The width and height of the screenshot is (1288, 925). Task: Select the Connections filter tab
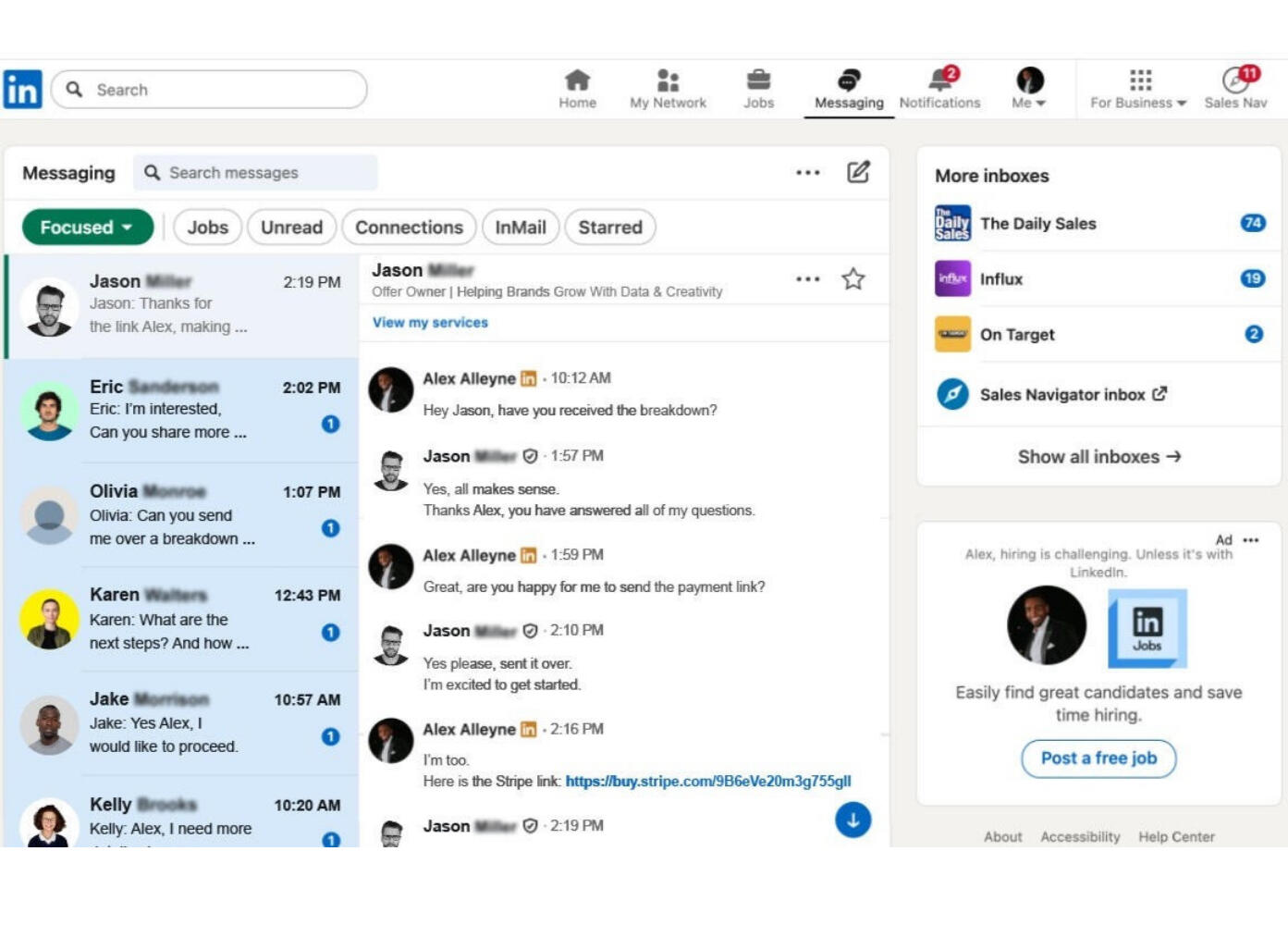point(409,227)
